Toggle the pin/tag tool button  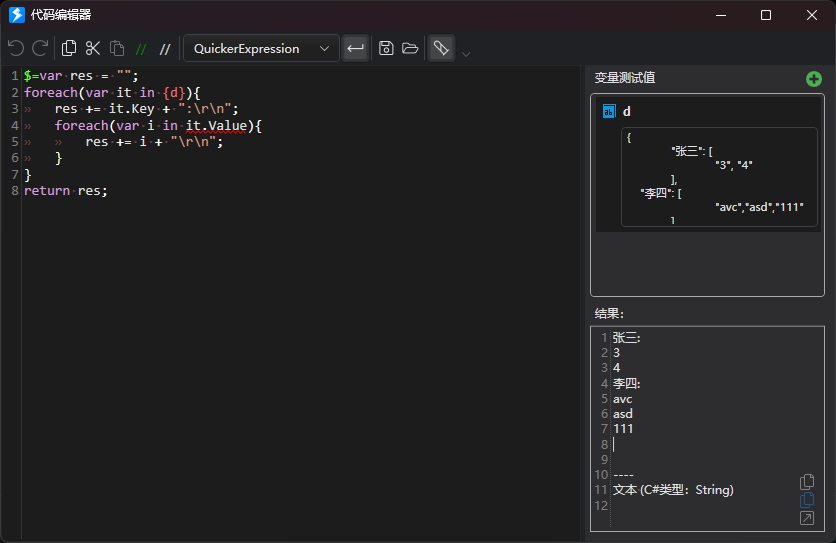click(441, 49)
